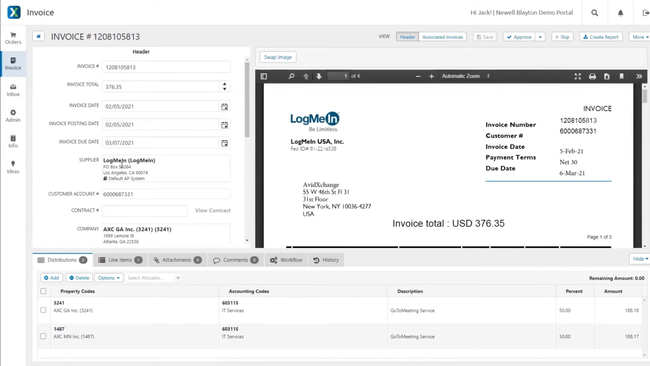The image size is (650, 366).
Task: Click the Skip button
Action: tap(562, 37)
